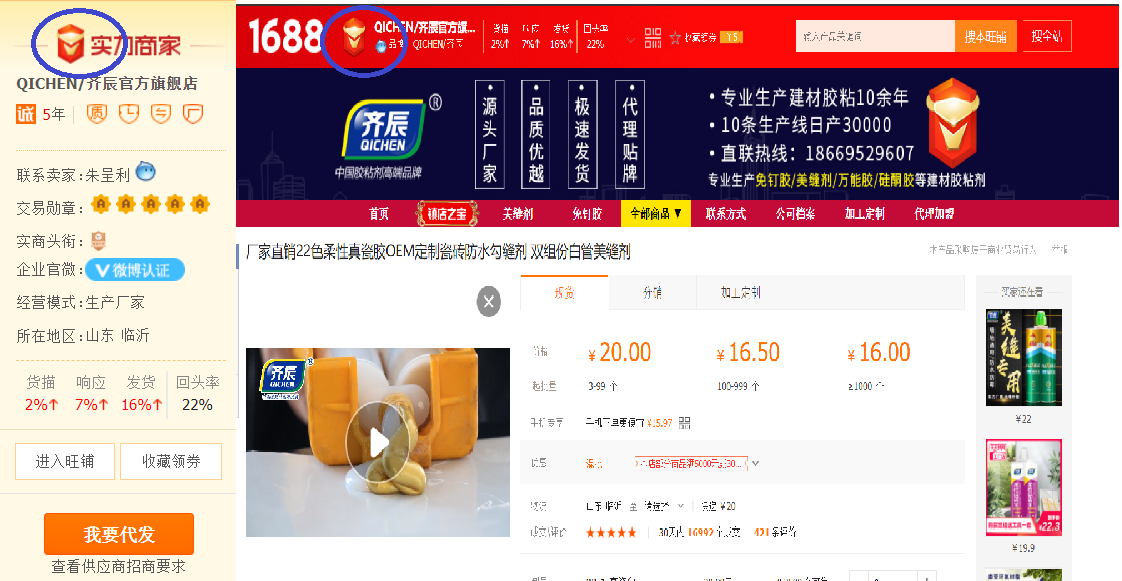Click the QR code next to ¥15.97
Screen dimensions: 1122x581
coord(684,423)
